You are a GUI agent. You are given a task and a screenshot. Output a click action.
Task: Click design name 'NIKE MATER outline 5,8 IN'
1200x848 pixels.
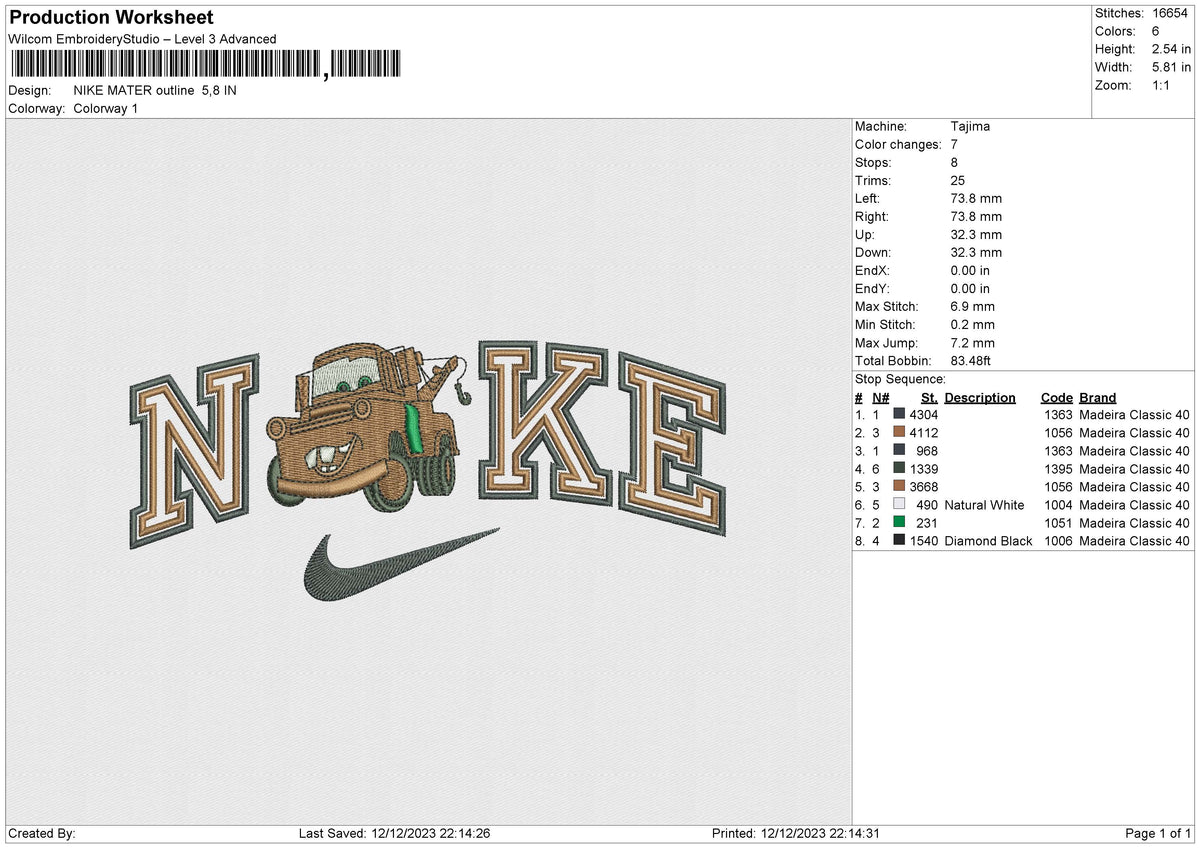coord(155,90)
